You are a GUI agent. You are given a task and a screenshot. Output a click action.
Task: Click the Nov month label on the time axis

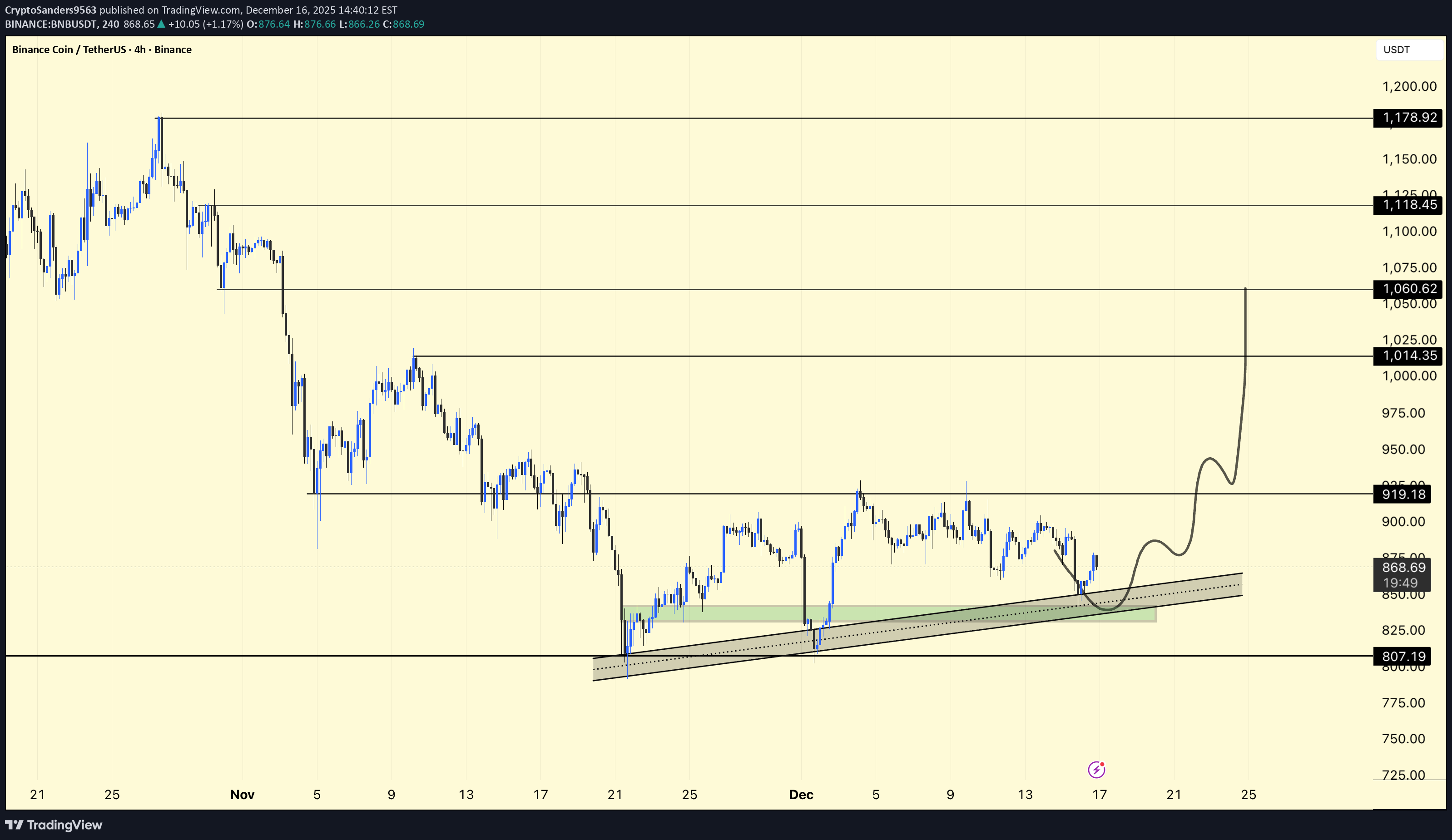242,795
